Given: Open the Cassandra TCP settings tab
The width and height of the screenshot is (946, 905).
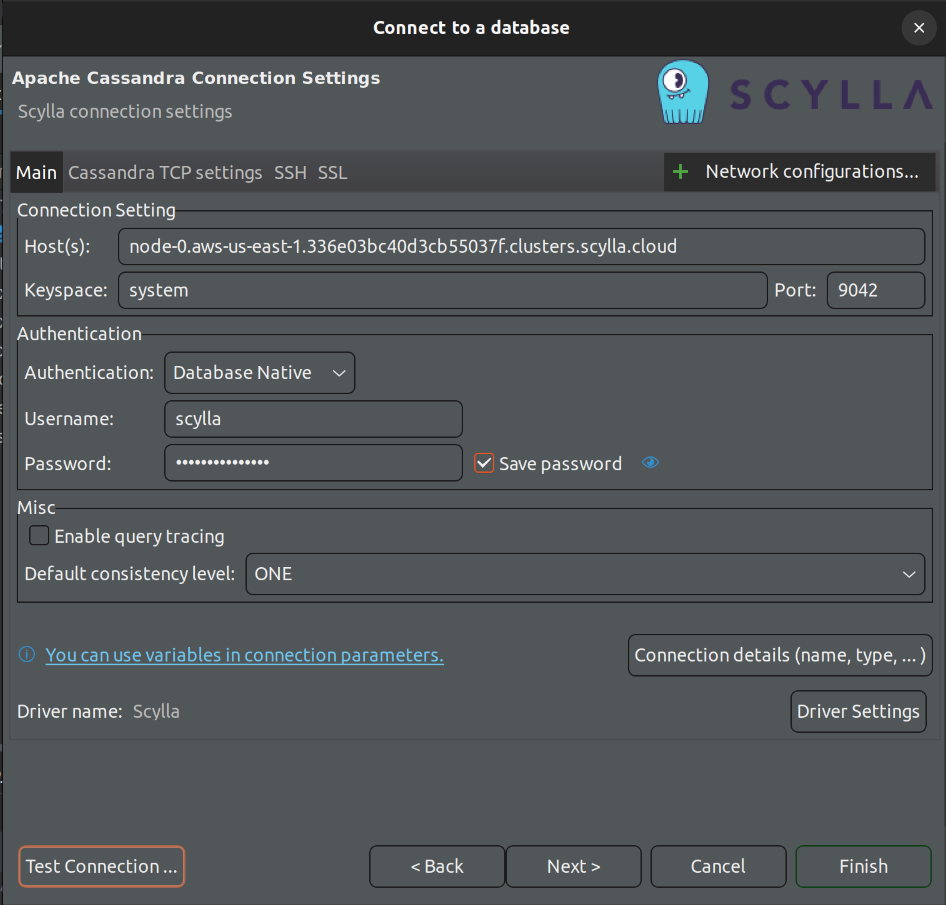Looking at the screenshot, I should pos(165,173).
